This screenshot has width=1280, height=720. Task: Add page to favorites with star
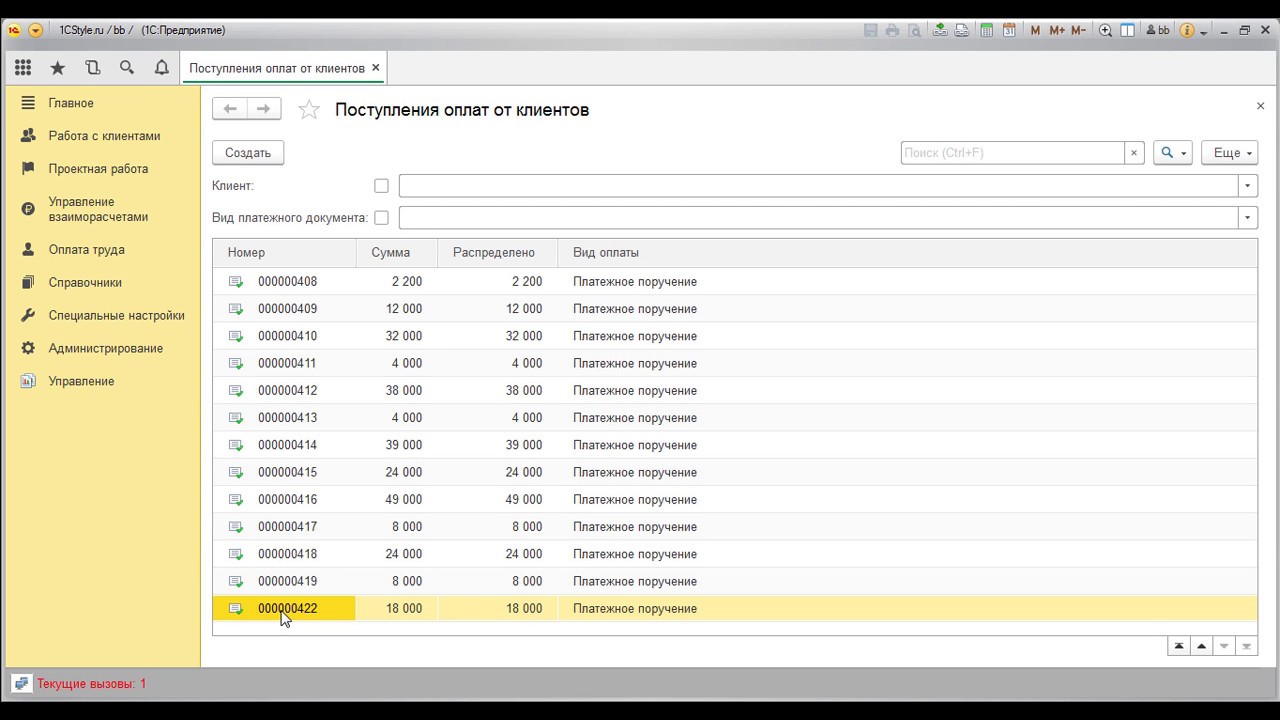coord(309,110)
